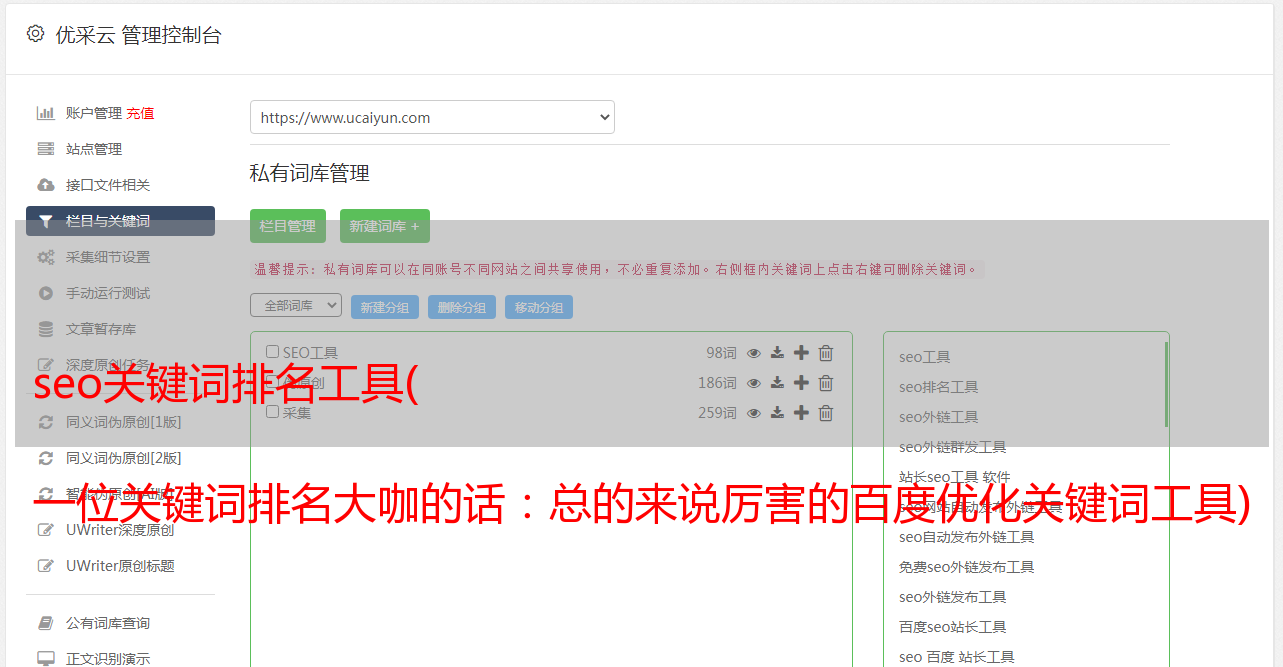The height and width of the screenshot is (667, 1283).
Task: Click the gear icon beside 优采云 管理控制台
Action: pos(36,34)
